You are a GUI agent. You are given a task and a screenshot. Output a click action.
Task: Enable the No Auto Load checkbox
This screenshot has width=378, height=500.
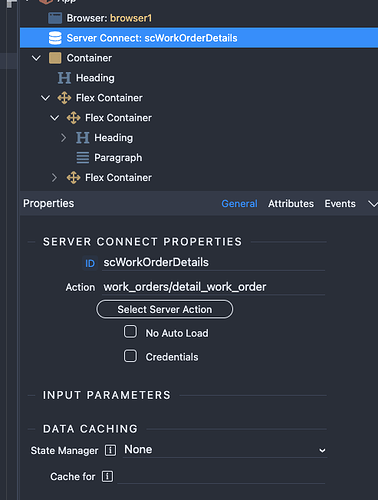130,332
